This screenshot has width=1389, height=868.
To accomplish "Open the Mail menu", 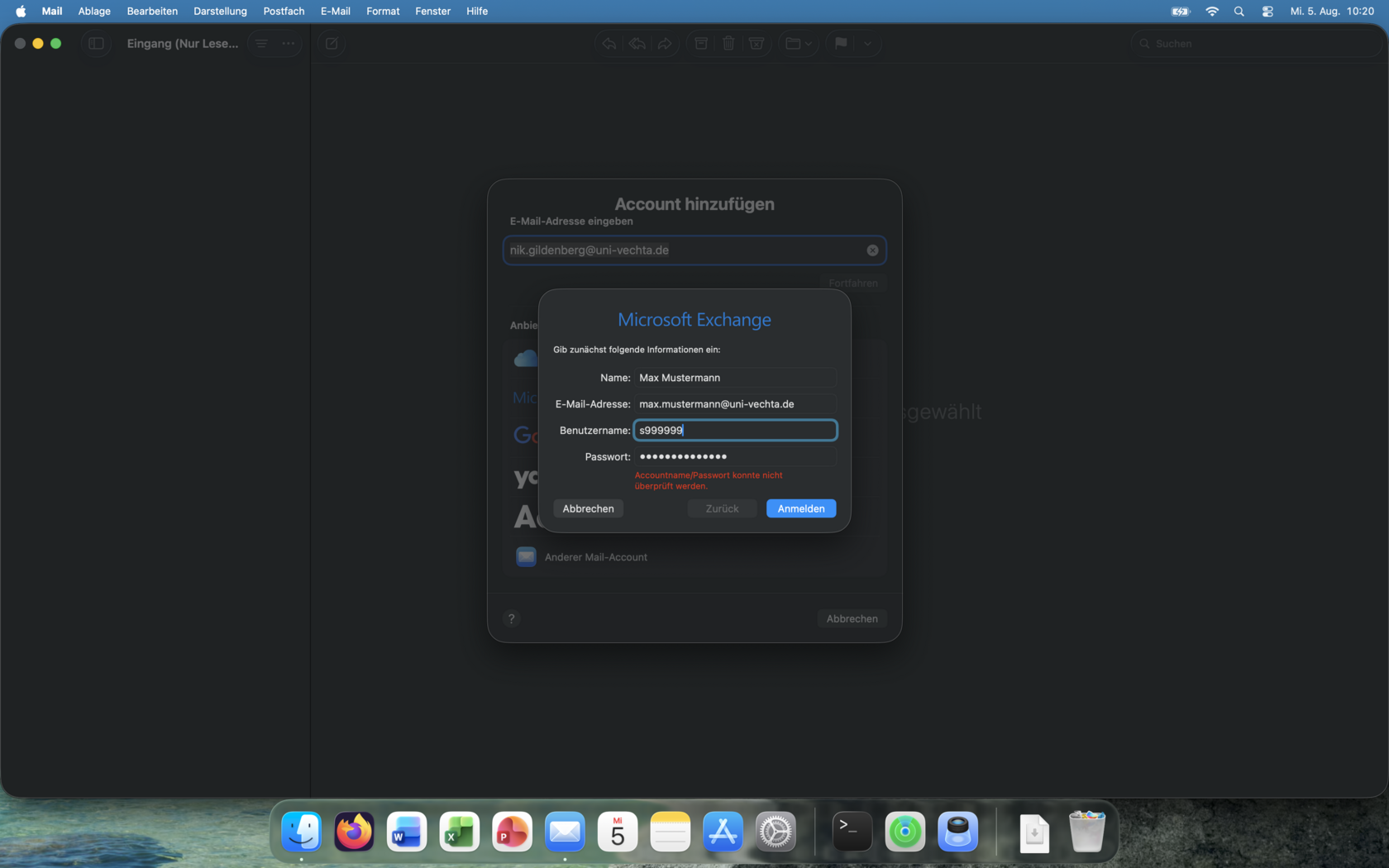I will [52, 12].
